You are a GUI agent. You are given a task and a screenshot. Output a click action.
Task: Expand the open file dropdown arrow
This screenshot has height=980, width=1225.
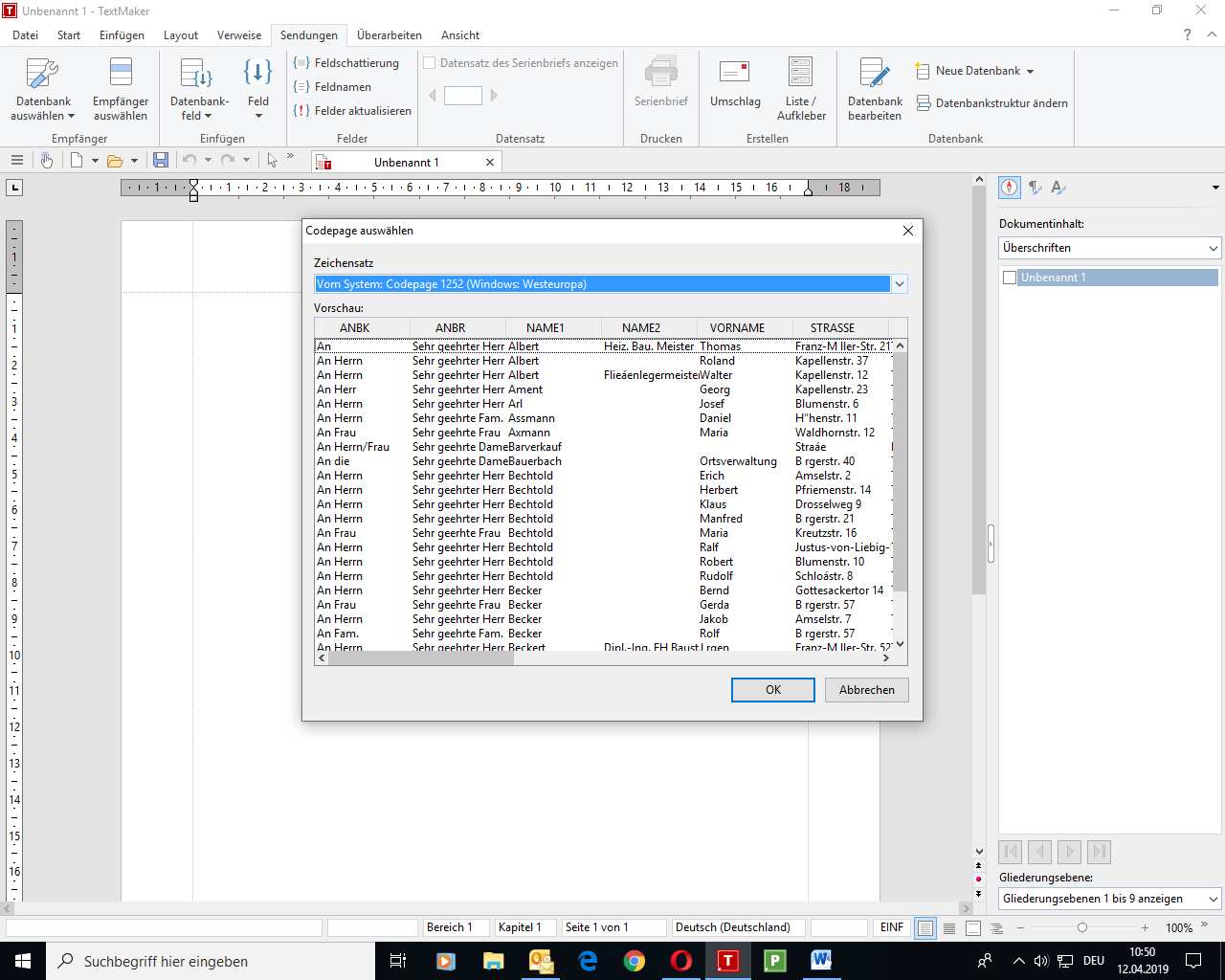134,161
